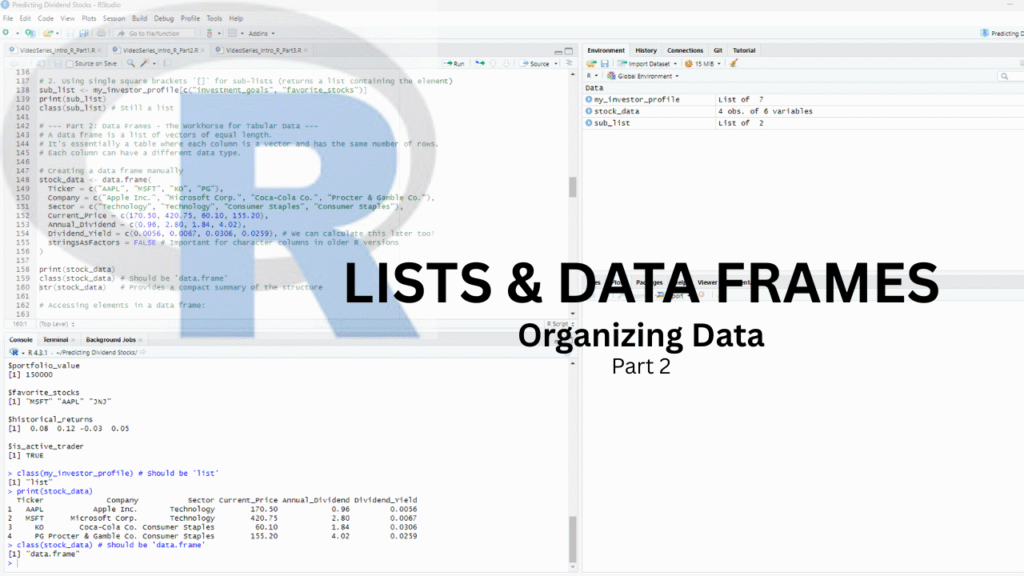Expand the stock_data object in Environment

590,111
